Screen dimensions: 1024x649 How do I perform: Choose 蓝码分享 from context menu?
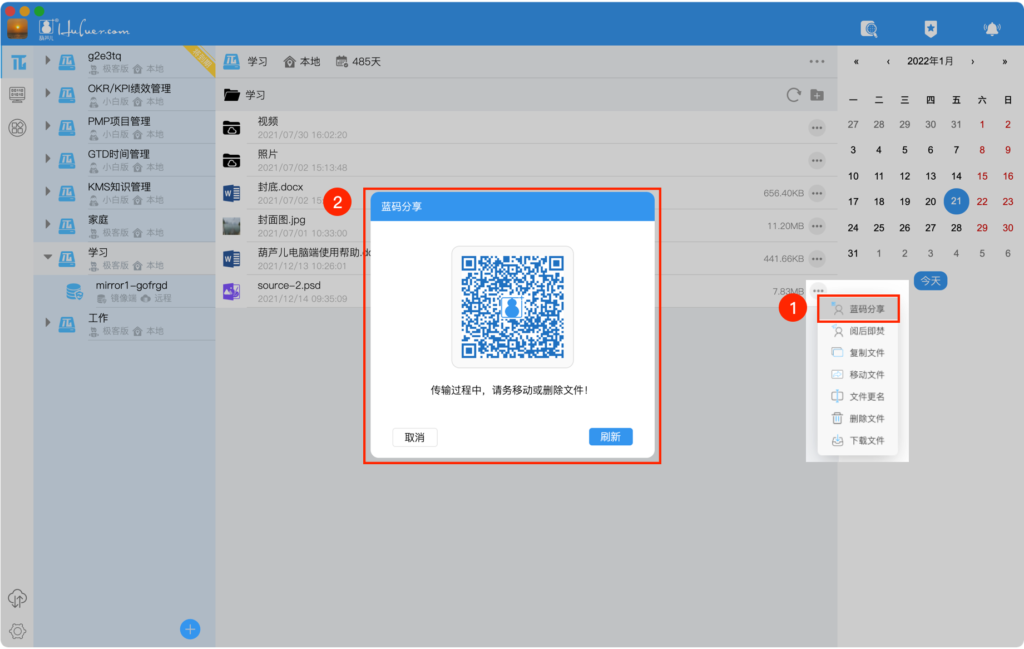tap(858, 309)
